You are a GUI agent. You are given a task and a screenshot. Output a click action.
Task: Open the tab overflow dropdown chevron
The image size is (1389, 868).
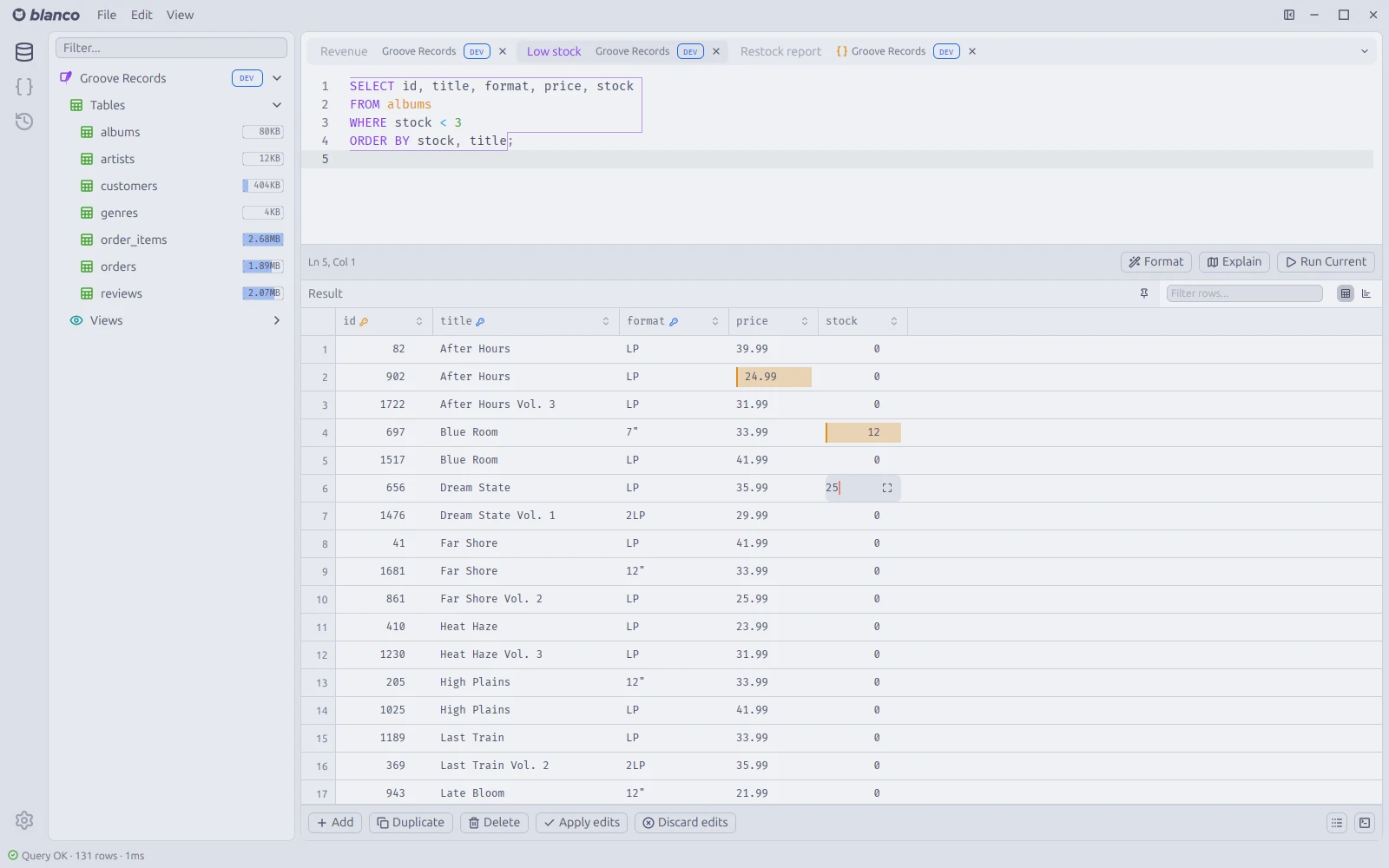click(1365, 51)
